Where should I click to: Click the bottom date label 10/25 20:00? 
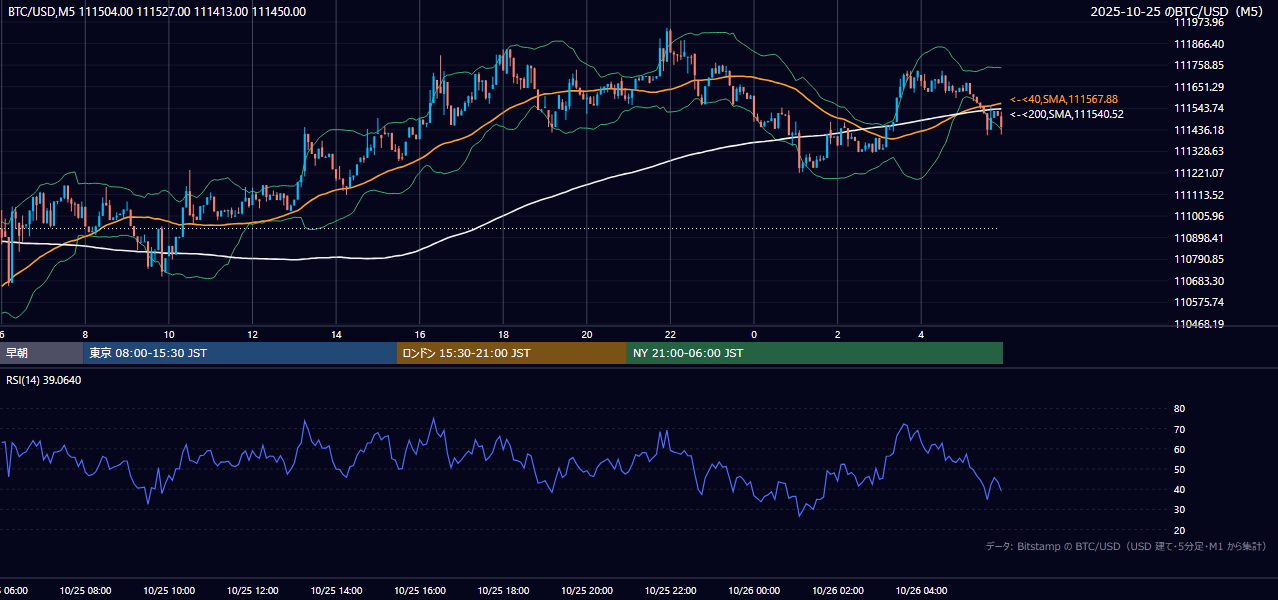[x=587, y=591]
